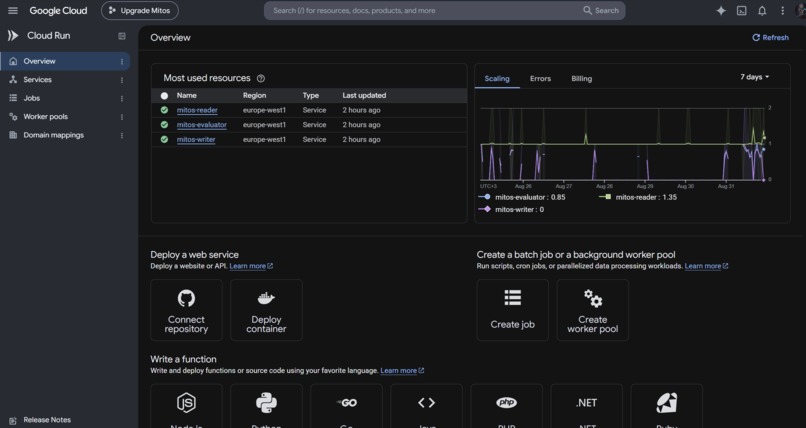Open three-dot options next to Services
Viewport: 806px width, 428px height.
122,80
